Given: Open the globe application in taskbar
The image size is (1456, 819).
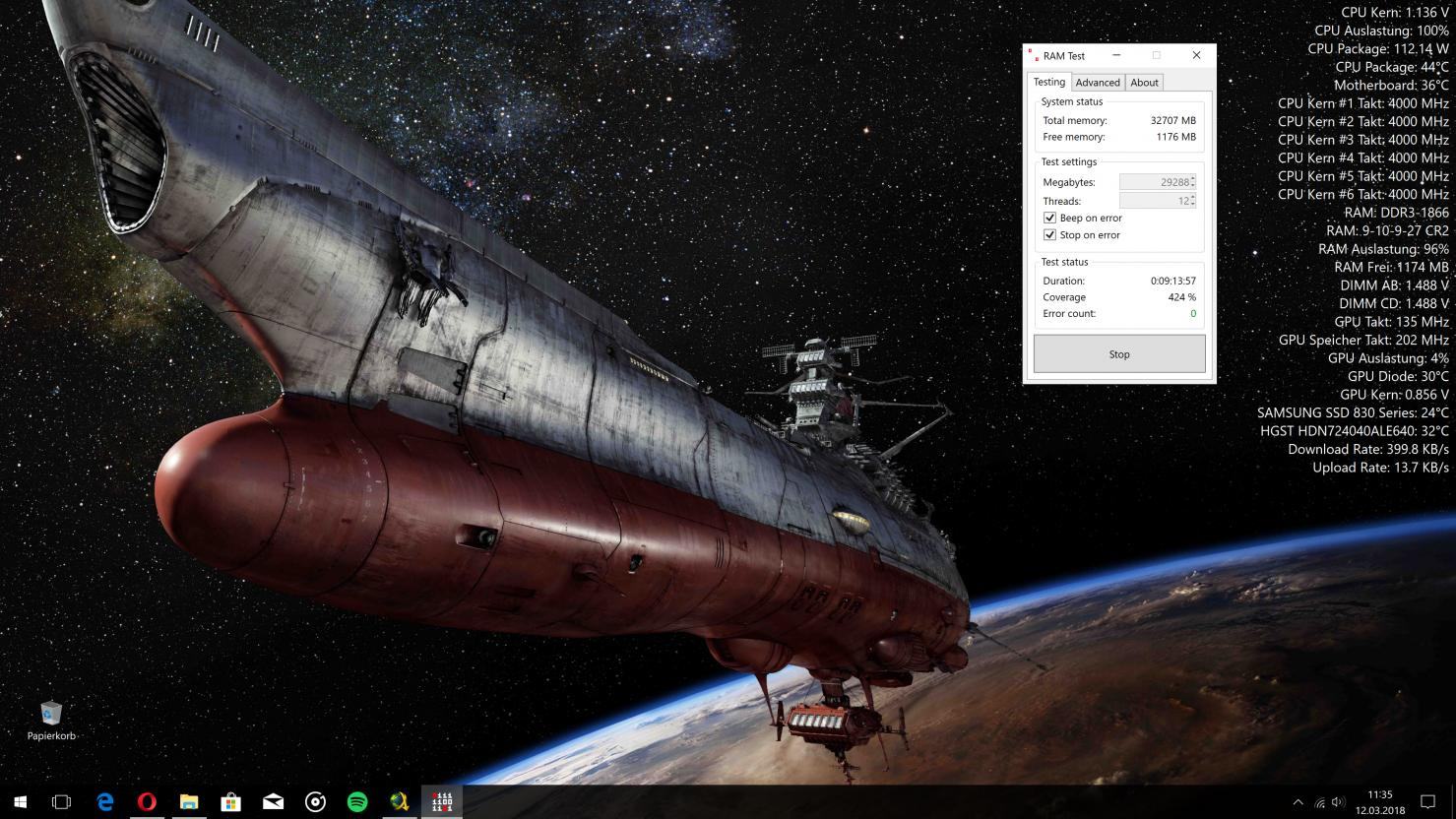Looking at the screenshot, I should click(400, 801).
